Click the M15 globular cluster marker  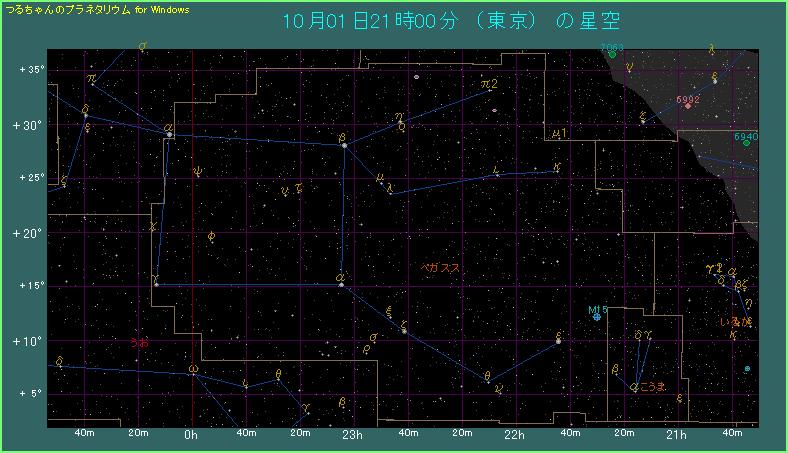point(597,317)
